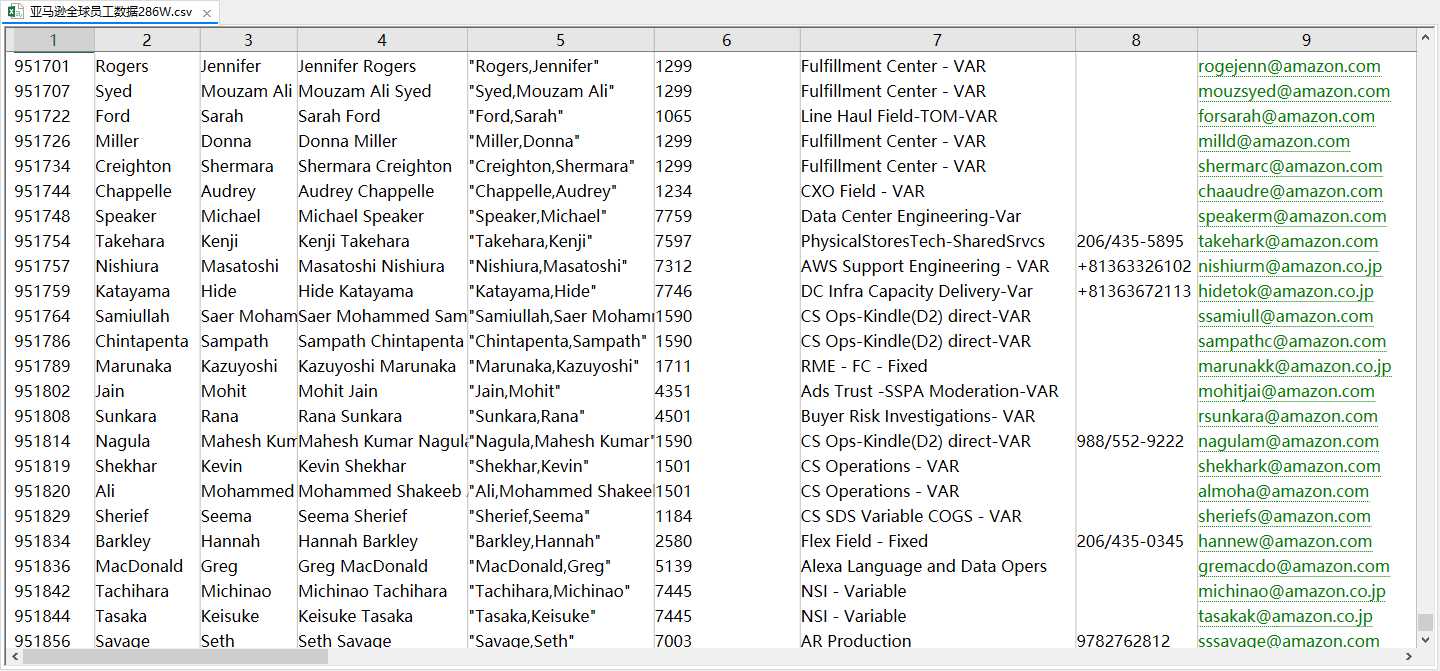The width and height of the screenshot is (1440, 671).
Task: Click the vertical scrollbar up arrow
Action: [x=1425, y=39]
